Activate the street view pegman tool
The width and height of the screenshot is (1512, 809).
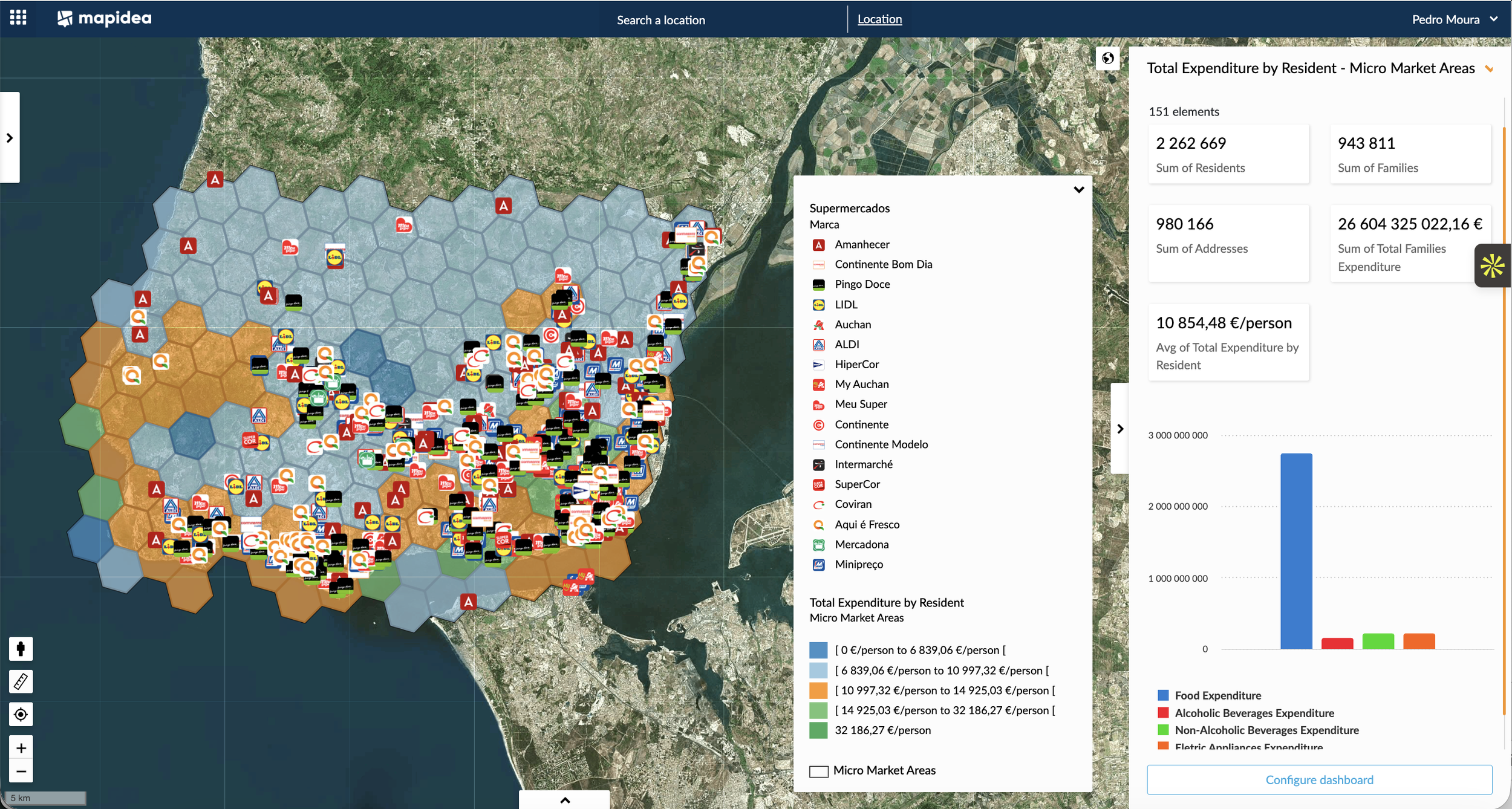tap(21, 649)
